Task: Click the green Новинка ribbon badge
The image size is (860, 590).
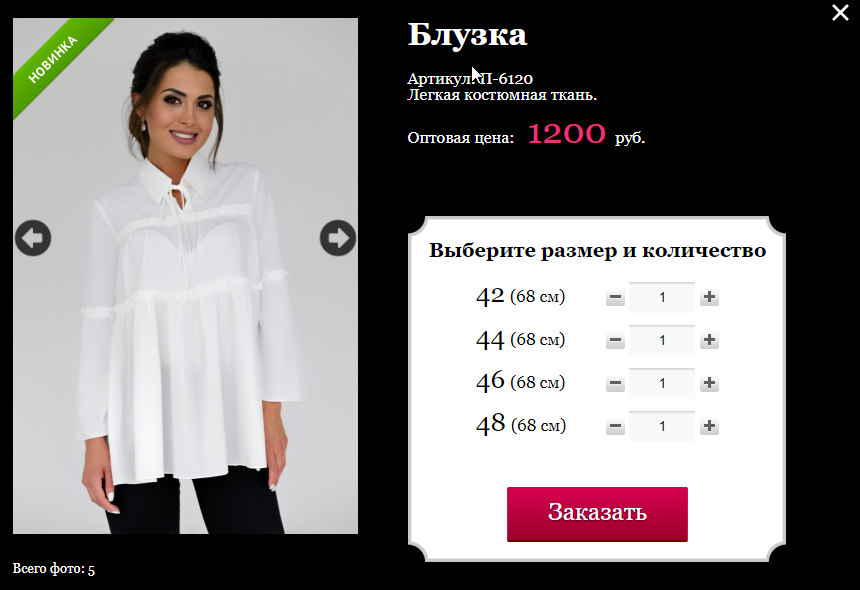Action: [55, 60]
